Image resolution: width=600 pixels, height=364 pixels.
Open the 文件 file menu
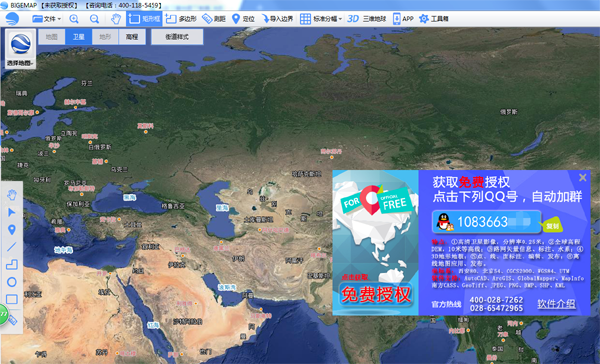[46, 19]
